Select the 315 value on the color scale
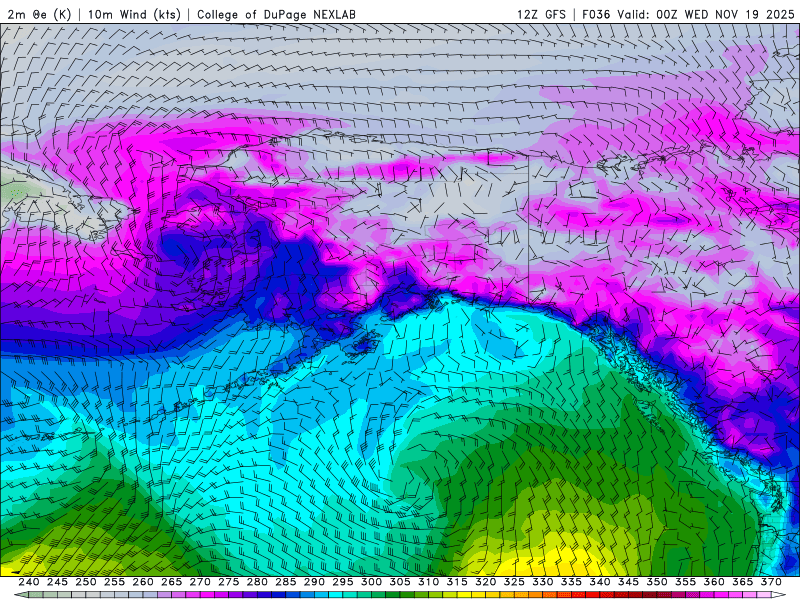Image resolution: width=800 pixels, height=600 pixels. click(x=457, y=582)
